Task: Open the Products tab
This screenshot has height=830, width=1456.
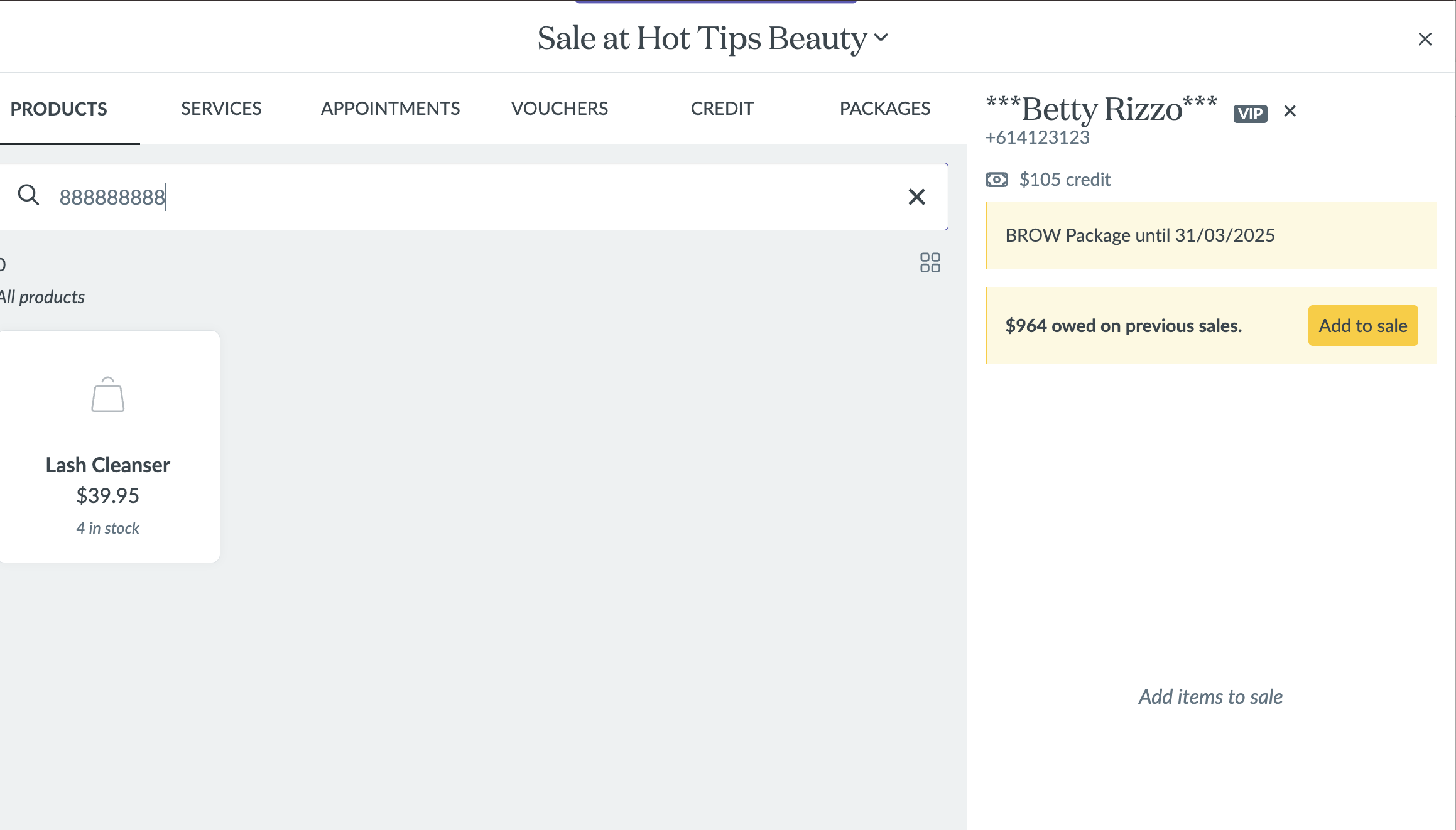Action: click(59, 109)
